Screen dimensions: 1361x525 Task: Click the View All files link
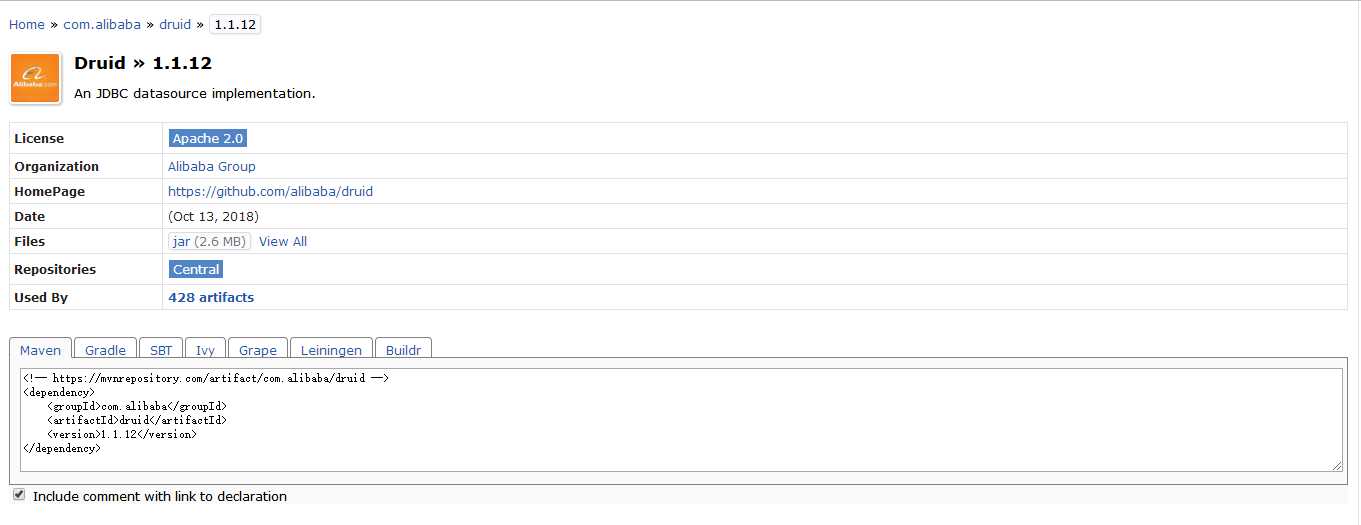283,241
